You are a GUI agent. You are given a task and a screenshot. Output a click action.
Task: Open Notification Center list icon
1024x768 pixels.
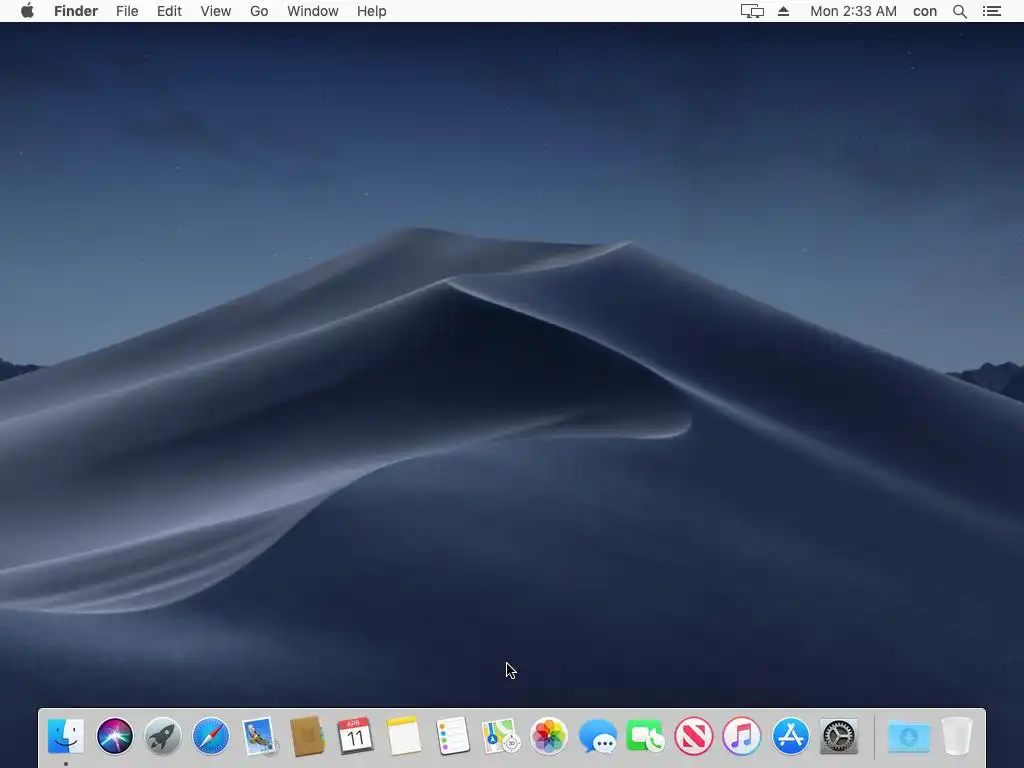click(992, 11)
